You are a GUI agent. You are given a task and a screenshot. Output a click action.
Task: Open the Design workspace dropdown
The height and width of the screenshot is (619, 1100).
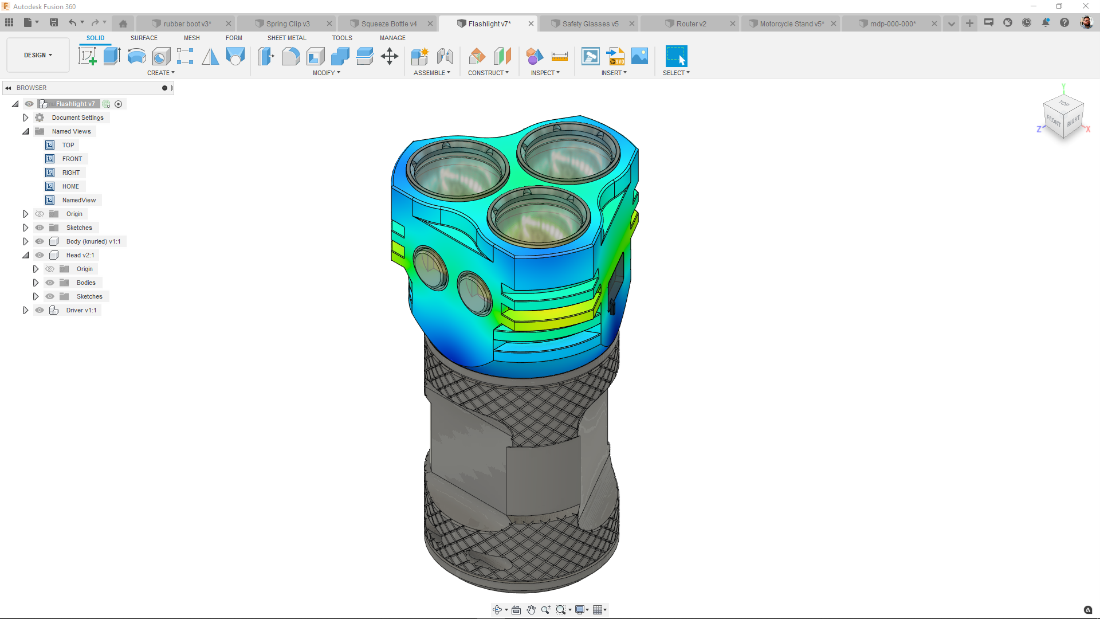[x=37, y=54]
